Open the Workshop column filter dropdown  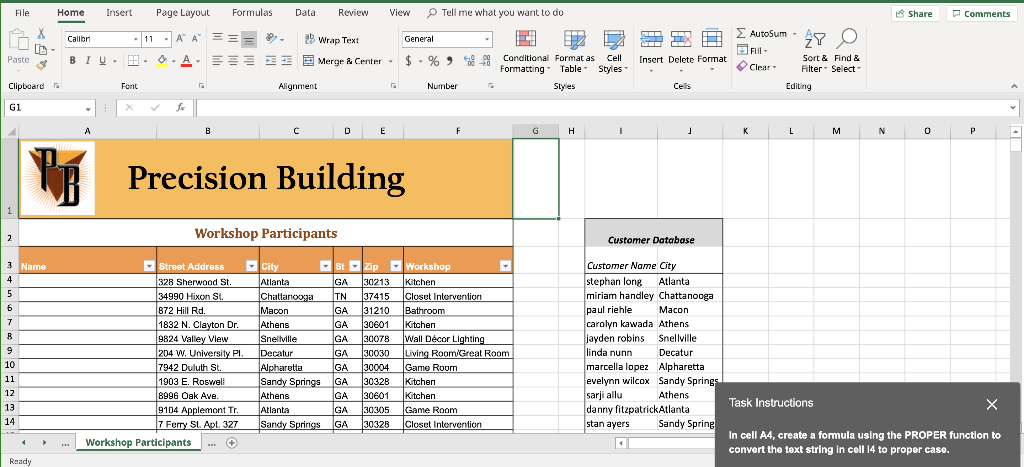click(505, 266)
